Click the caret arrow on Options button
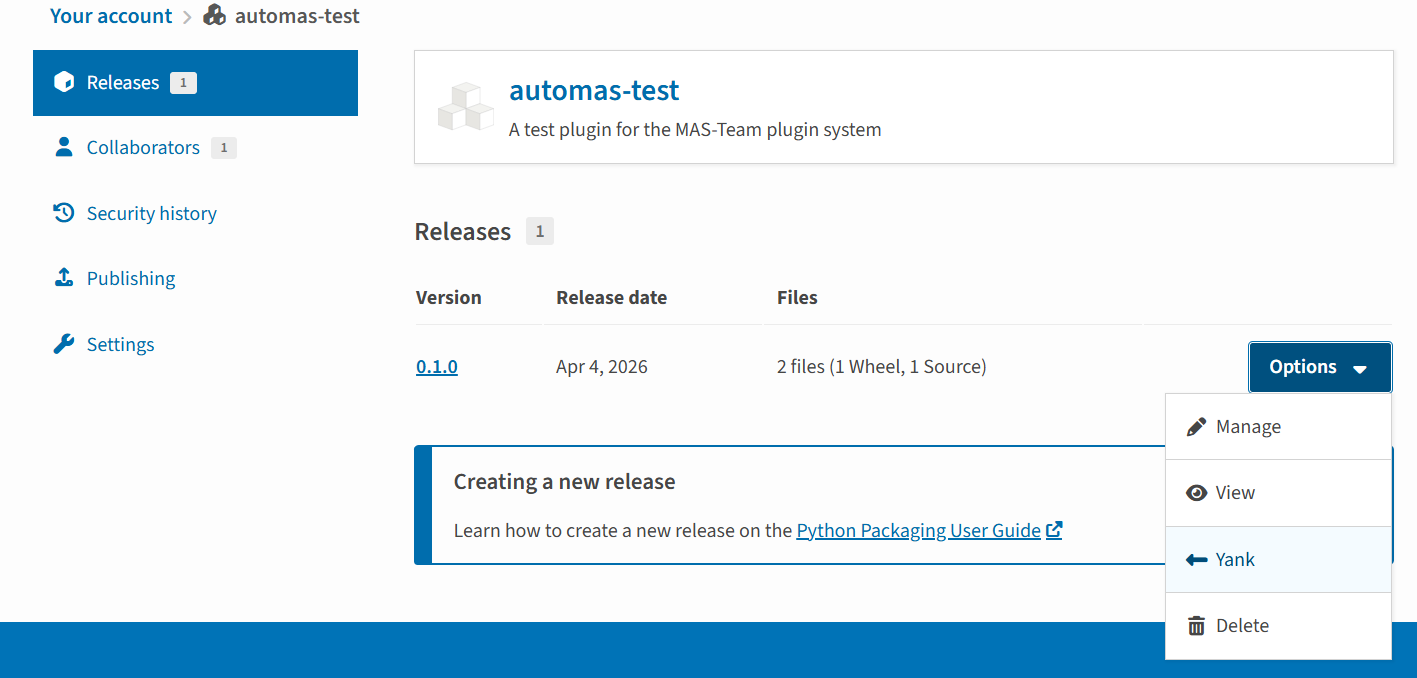The image size is (1417, 678). (x=1360, y=369)
